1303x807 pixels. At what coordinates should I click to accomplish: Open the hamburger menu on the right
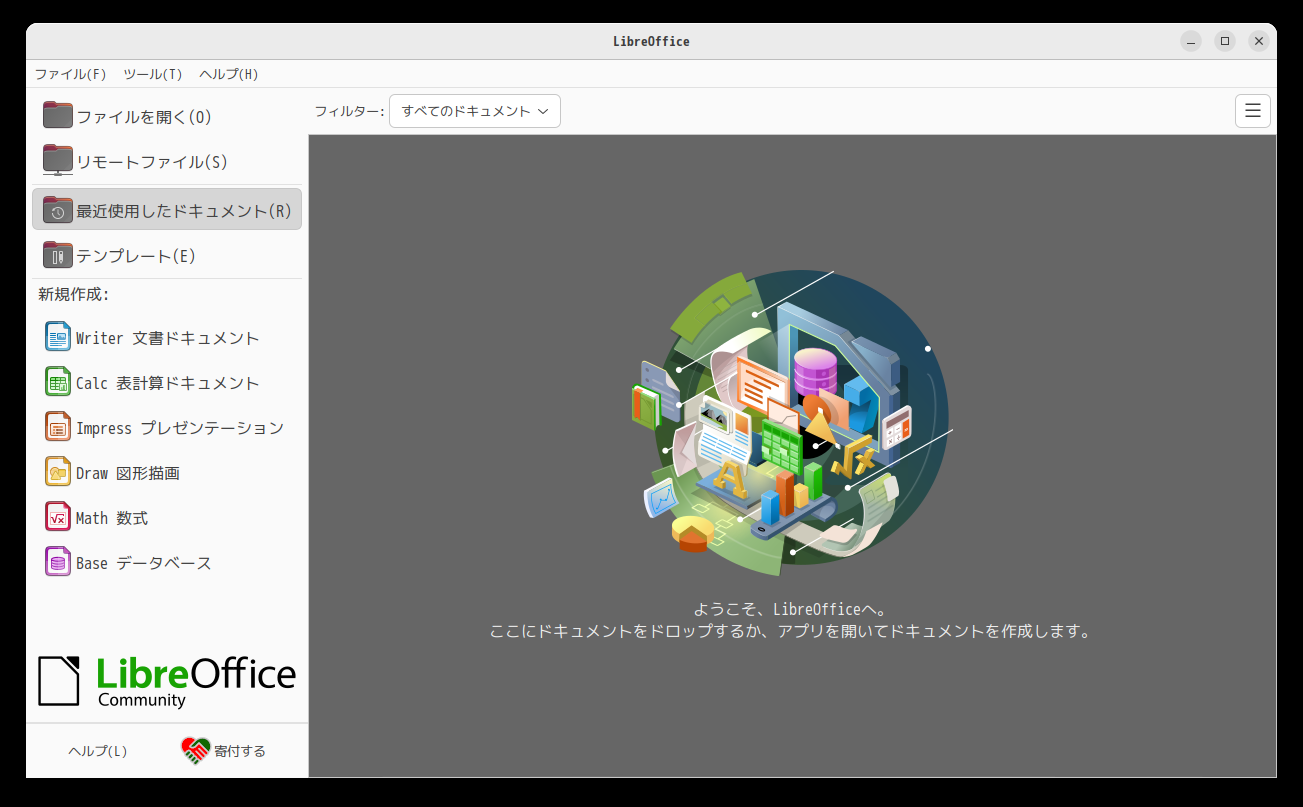[1252, 110]
